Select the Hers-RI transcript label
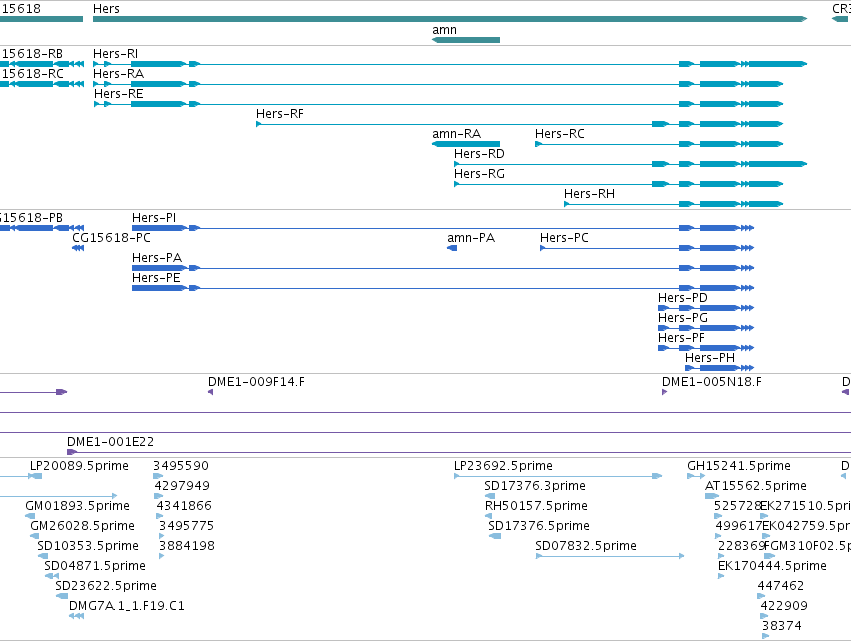This screenshot has height=641, width=851. point(116,54)
